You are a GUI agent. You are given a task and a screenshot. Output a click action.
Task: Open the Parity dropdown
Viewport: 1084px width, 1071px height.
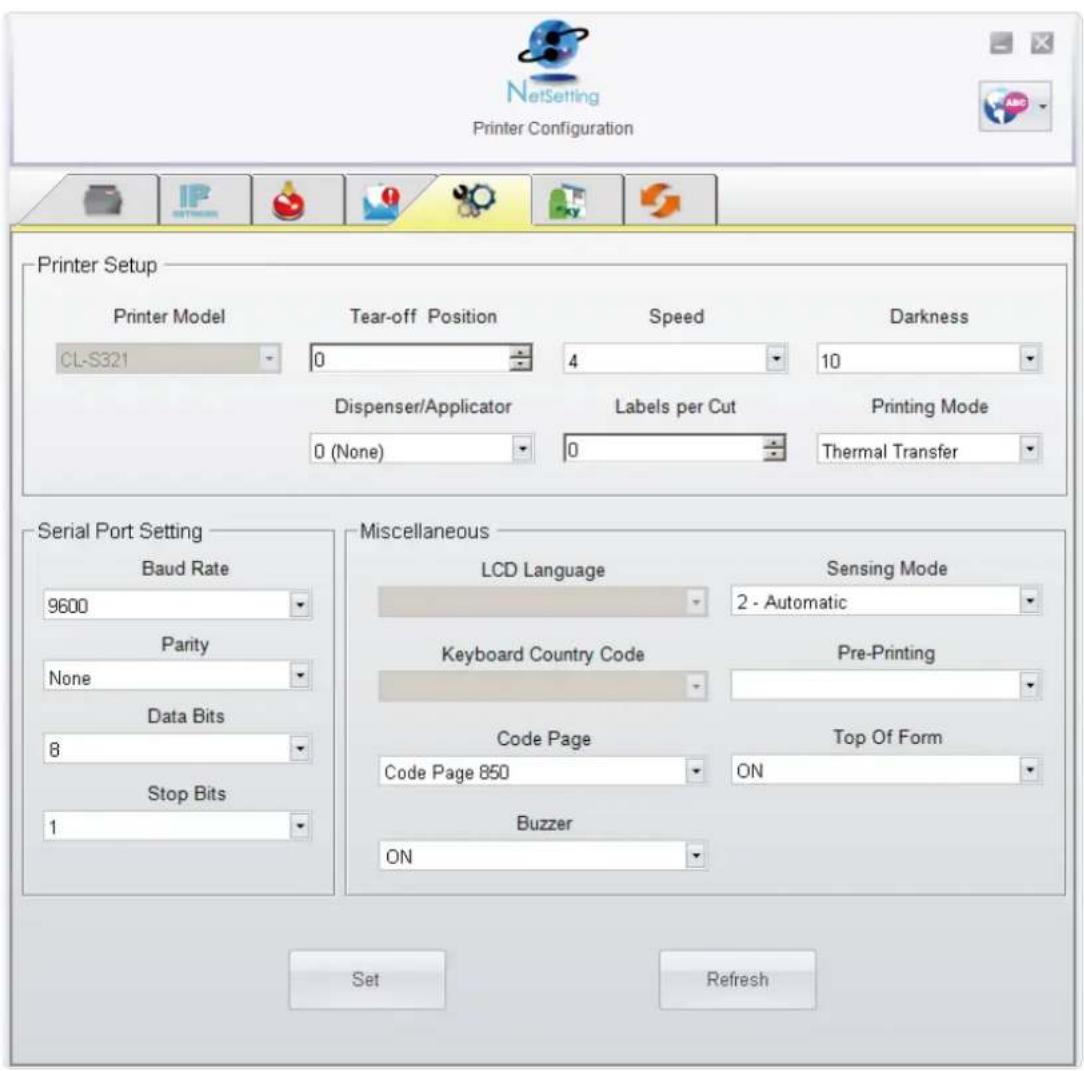pyautogui.click(x=300, y=676)
